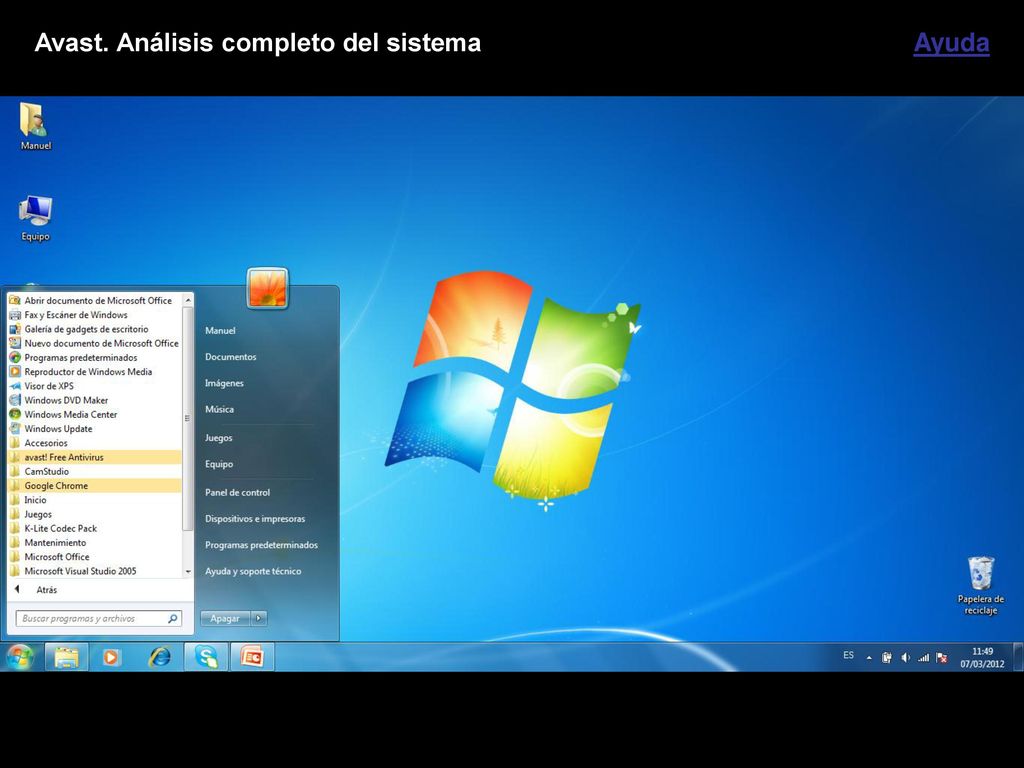Open Ayuda y soporte técnico
The image size is (1024, 768).
coord(253,571)
